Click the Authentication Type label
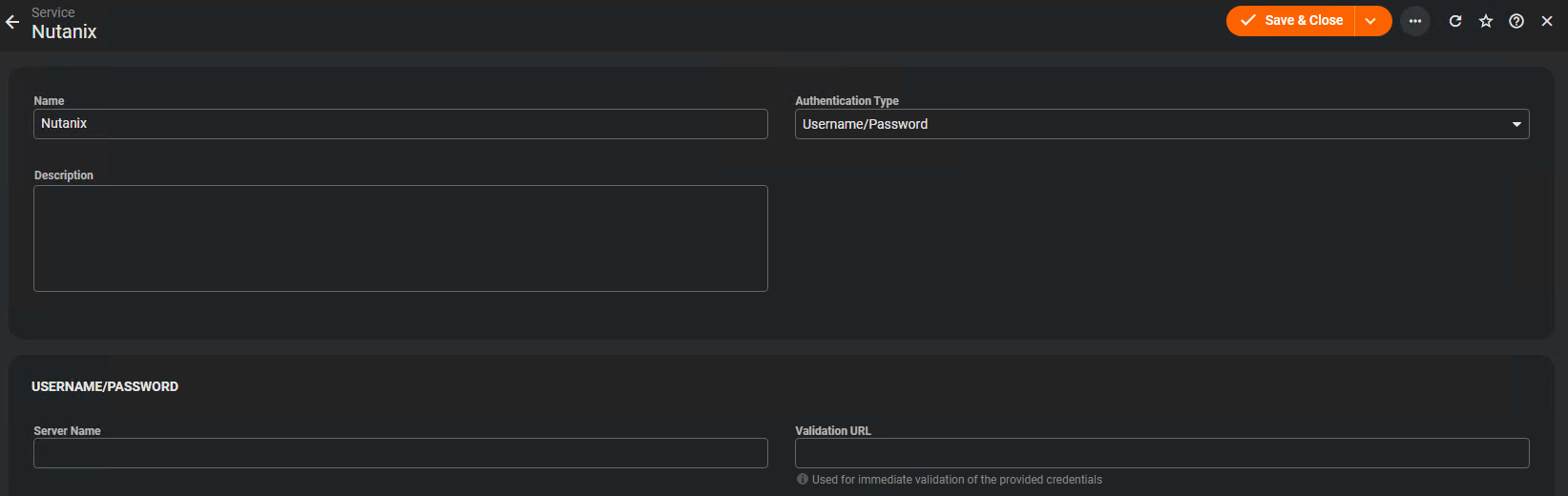 (x=847, y=101)
